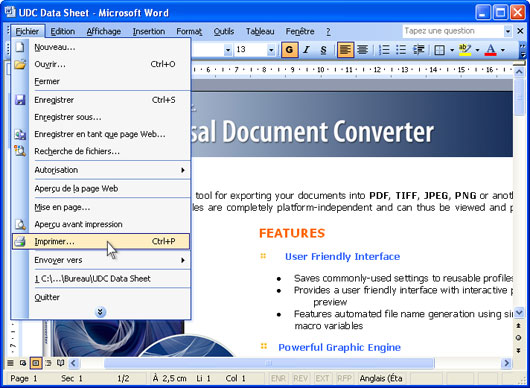Image resolution: width=530 pixels, height=388 pixels.
Task: Choose Enregistrer sous…
Action: [x=101, y=117]
